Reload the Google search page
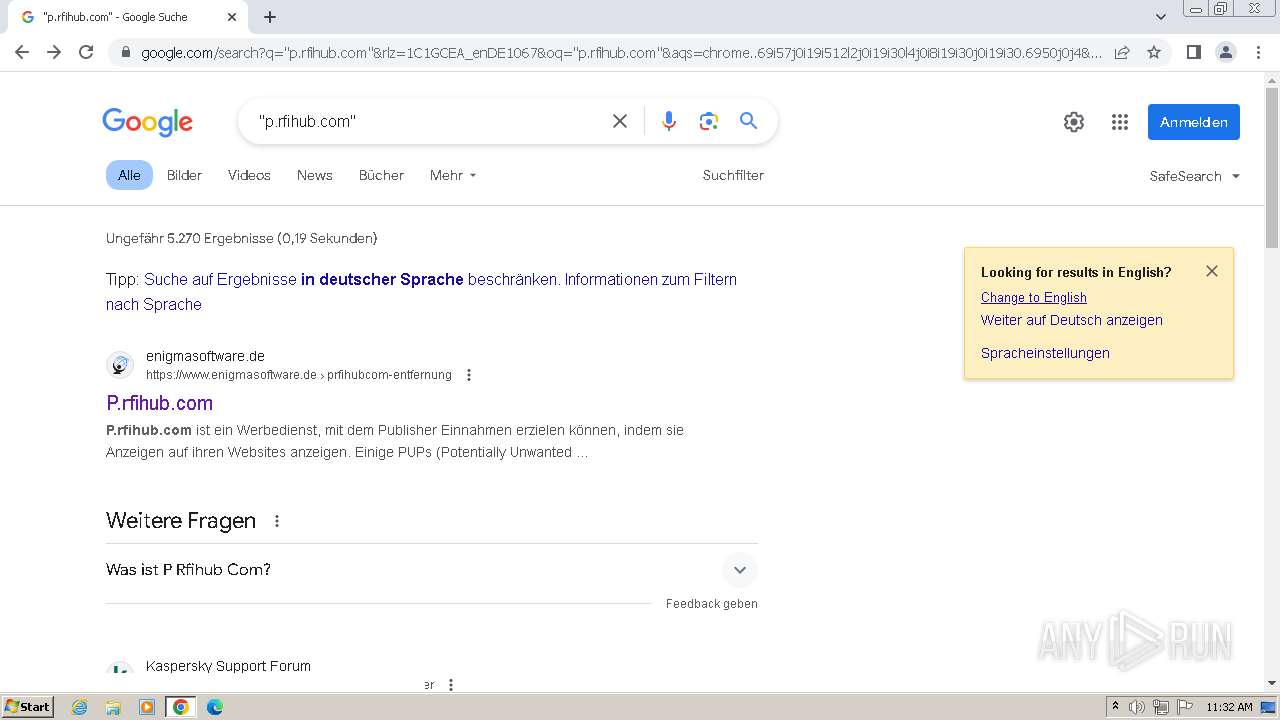This screenshot has width=1280, height=720. click(x=86, y=52)
